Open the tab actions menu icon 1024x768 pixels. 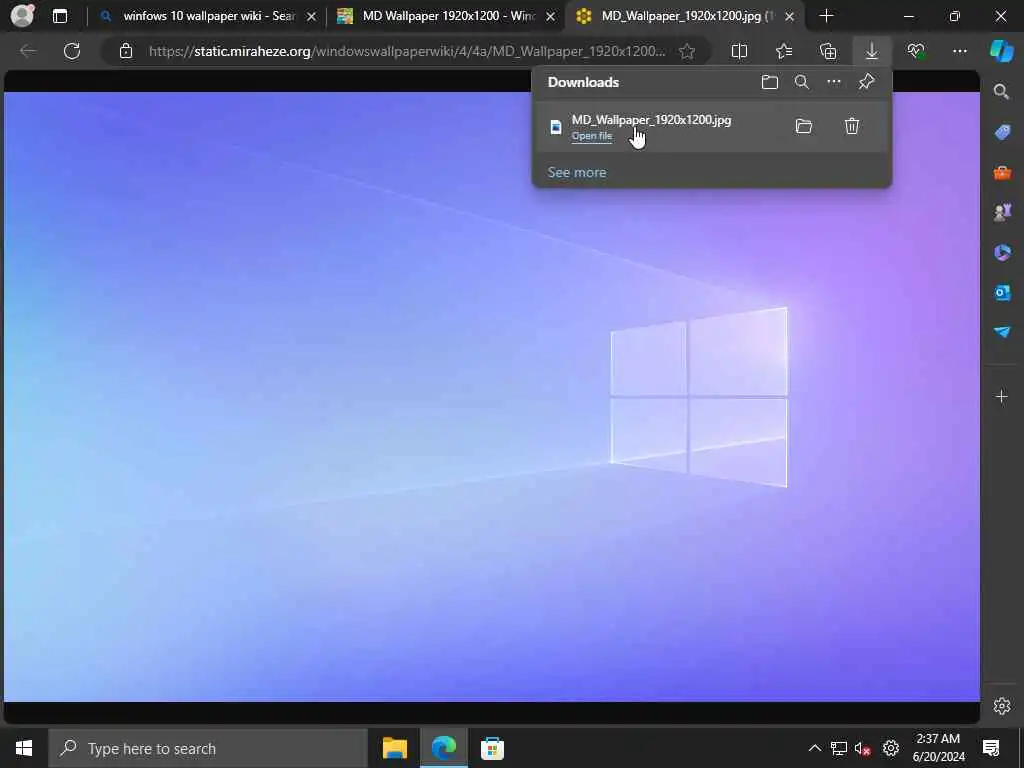click(59, 16)
